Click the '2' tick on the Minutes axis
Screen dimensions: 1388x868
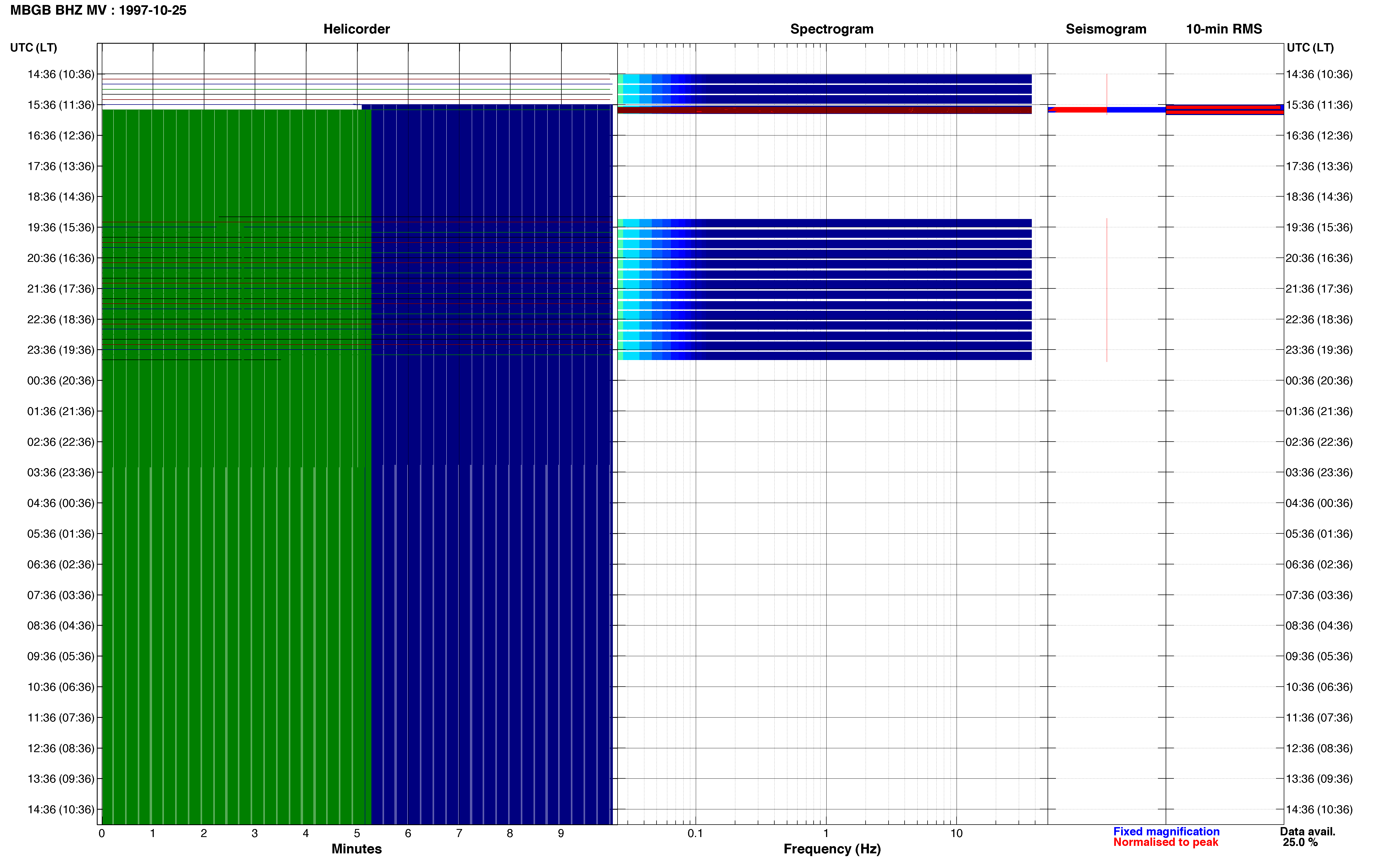point(204,833)
